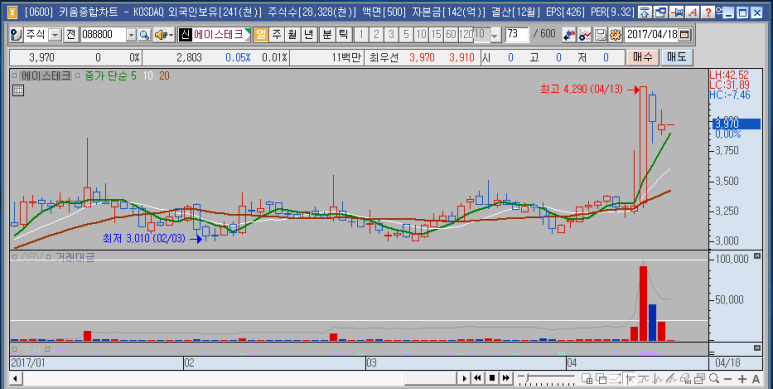Click the plus zoom-in icon at bottom
This screenshot has width=773, height=389.
coord(742,378)
